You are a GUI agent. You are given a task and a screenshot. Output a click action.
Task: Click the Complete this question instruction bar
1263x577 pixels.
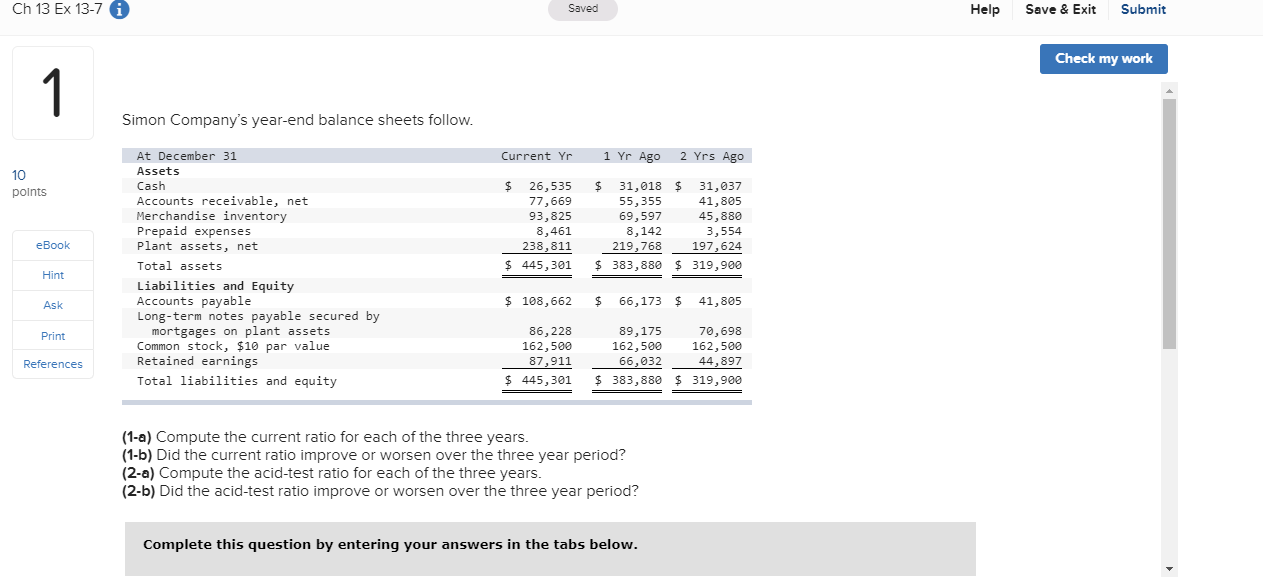(x=550, y=549)
